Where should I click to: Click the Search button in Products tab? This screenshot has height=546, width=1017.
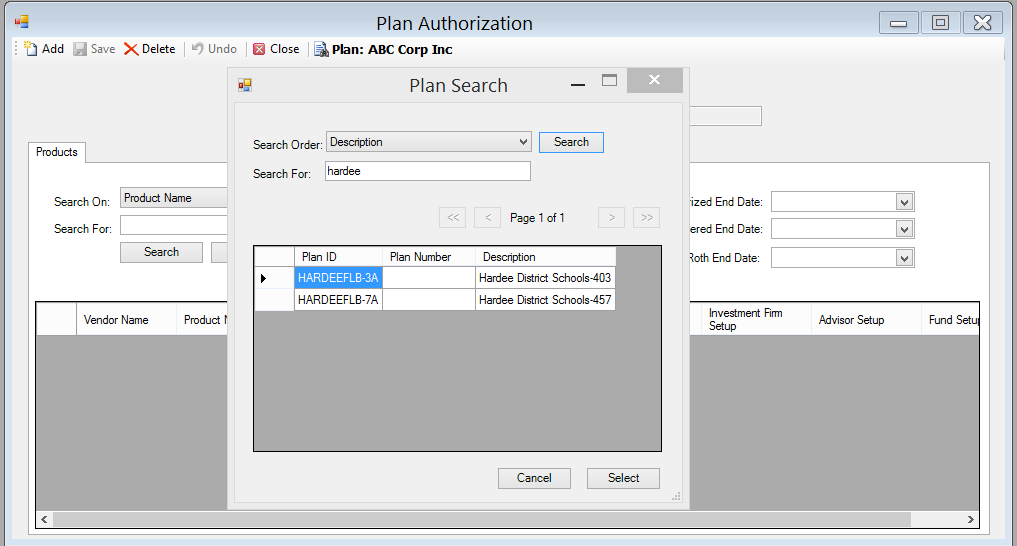point(162,252)
